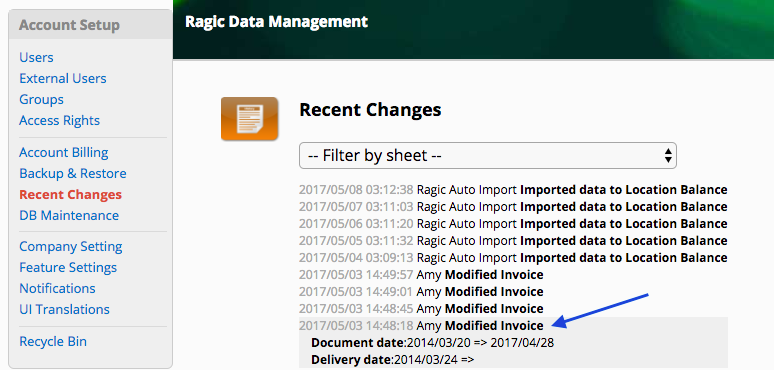Open UI Translations page
Viewport: 774px width, 370px height.
click(64, 309)
